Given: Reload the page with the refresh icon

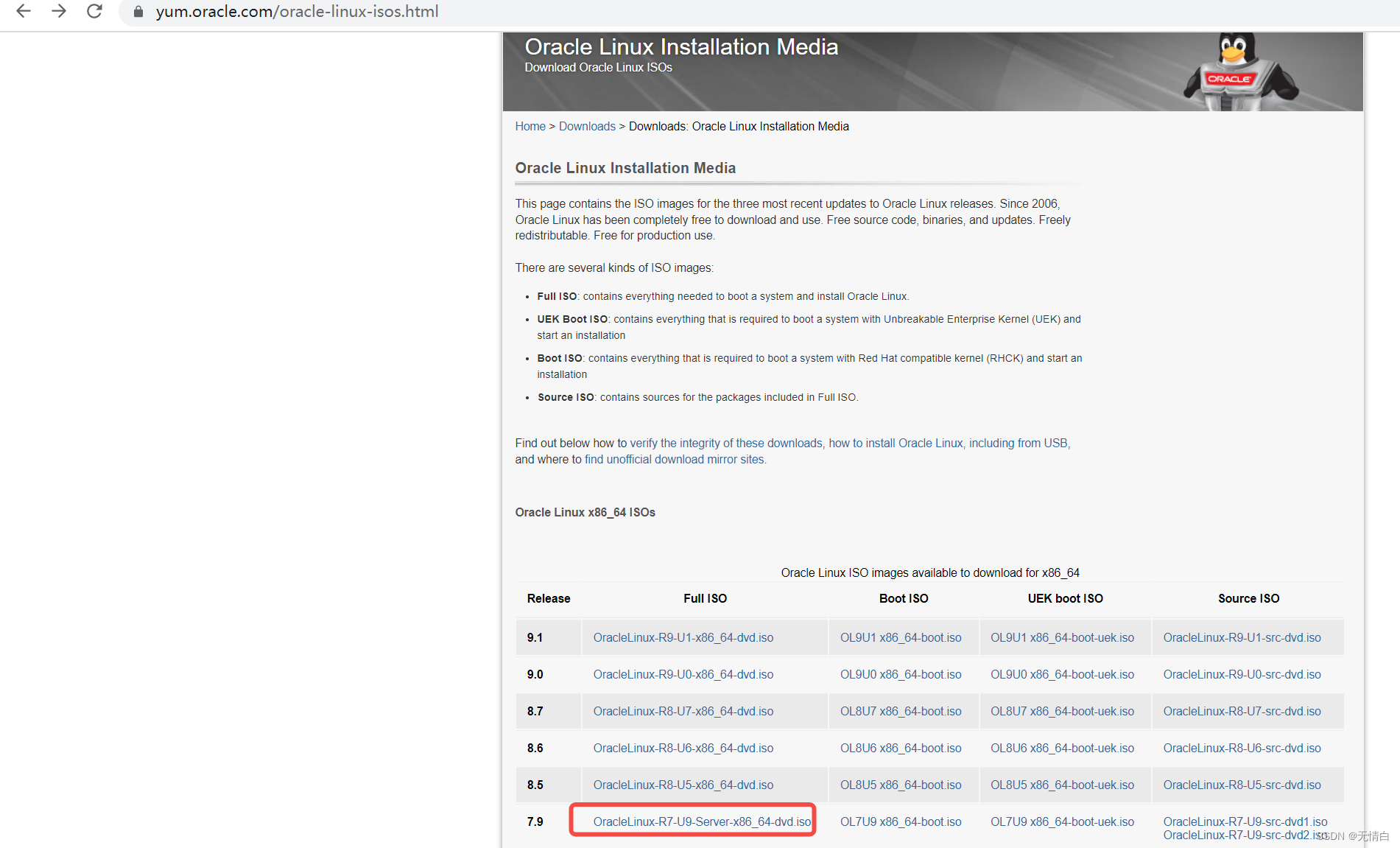Looking at the screenshot, I should (x=94, y=11).
